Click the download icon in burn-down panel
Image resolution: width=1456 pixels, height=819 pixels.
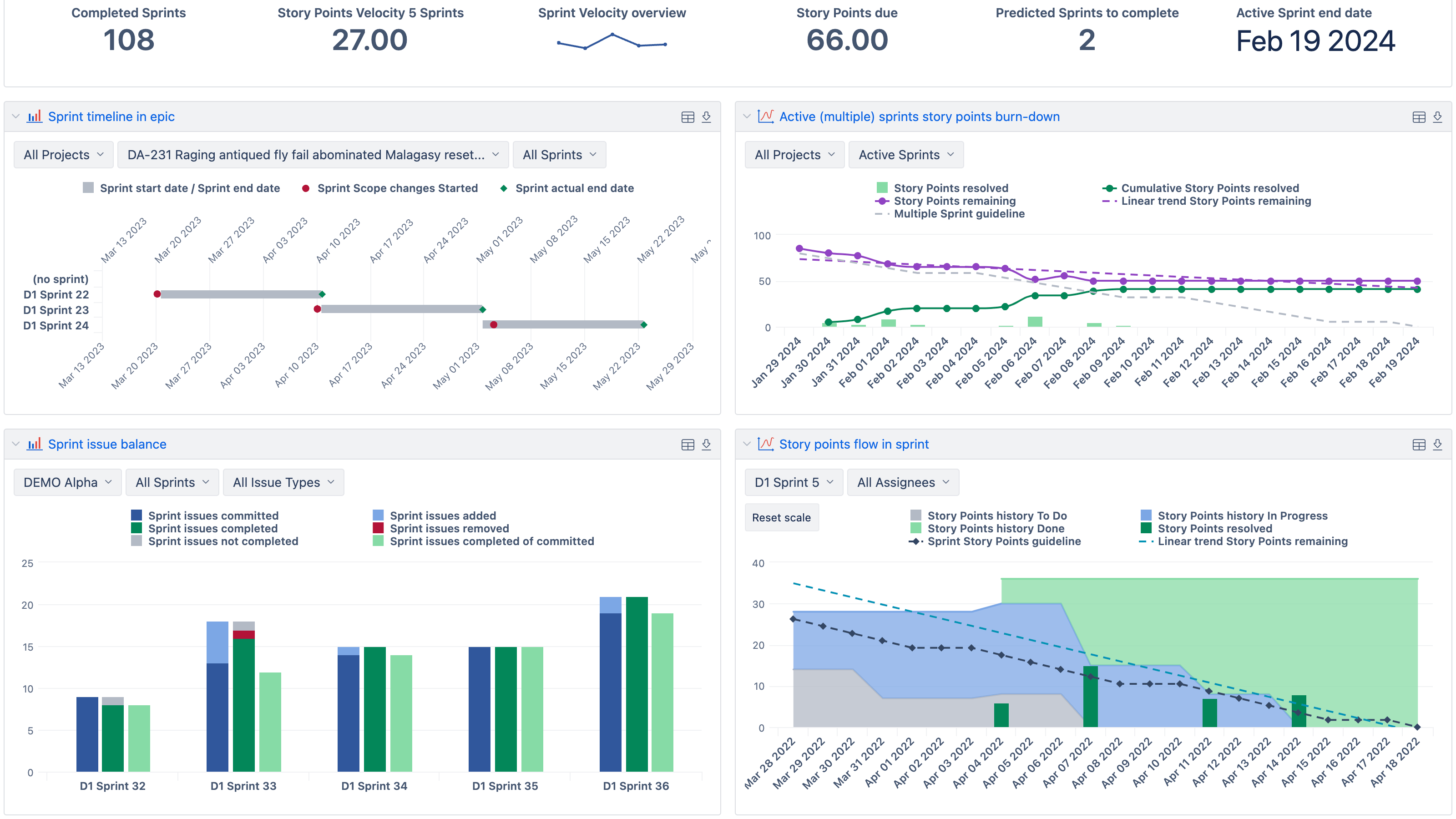coord(1437,116)
